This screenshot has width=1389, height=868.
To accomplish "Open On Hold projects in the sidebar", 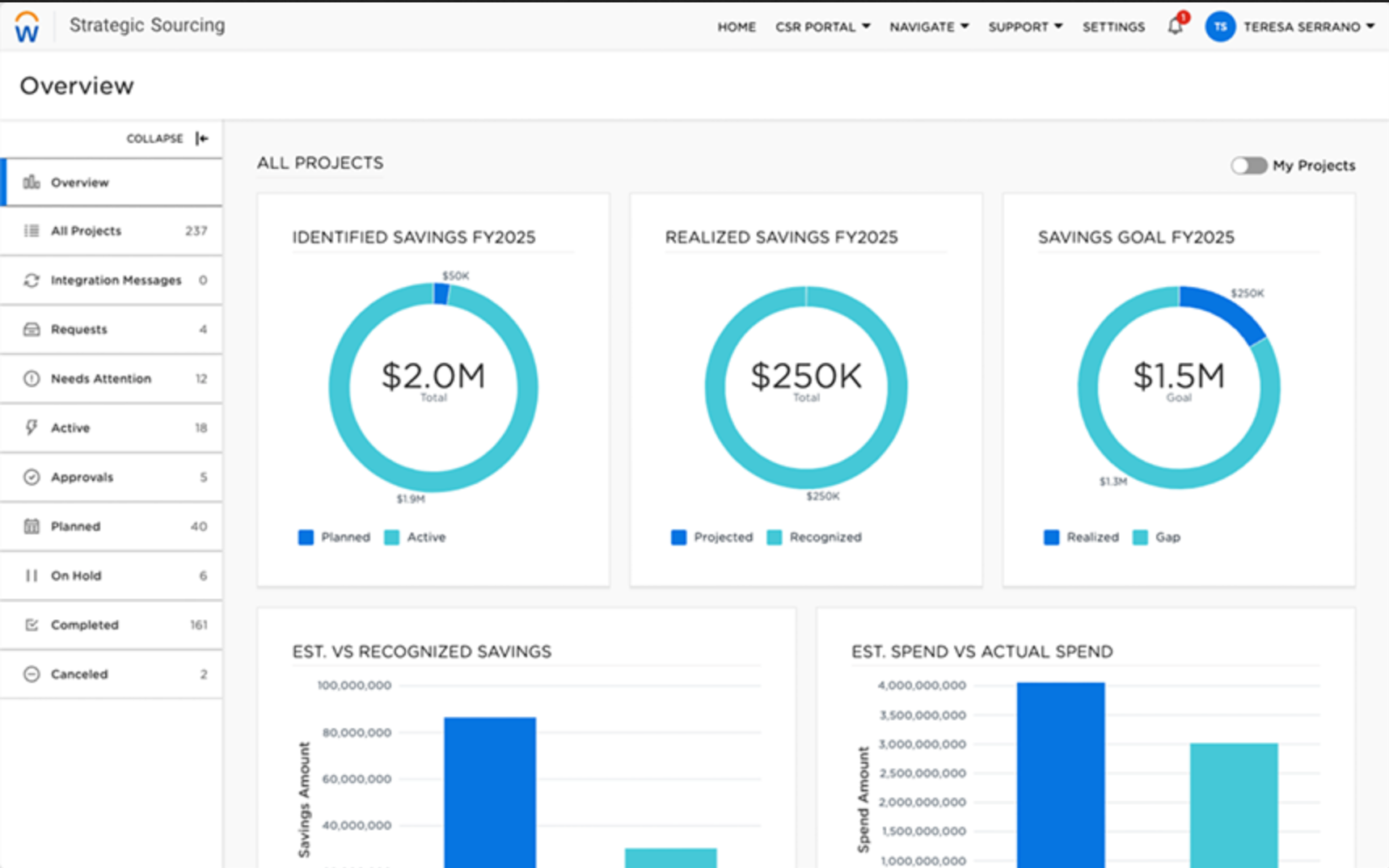I will click(x=112, y=576).
